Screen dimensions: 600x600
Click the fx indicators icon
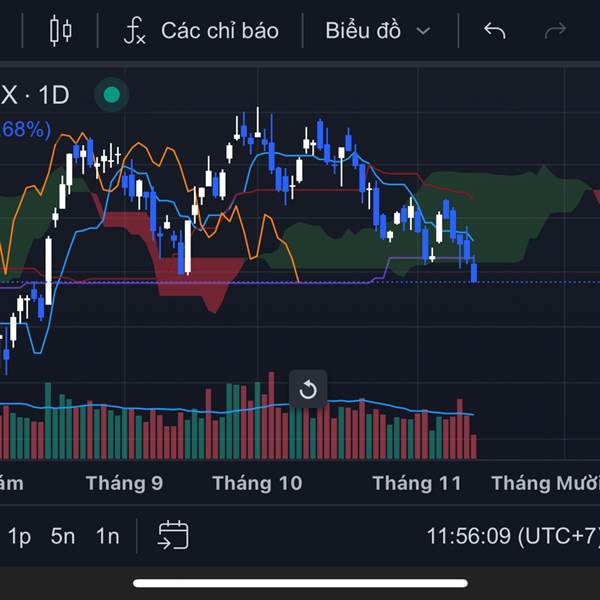[134, 31]
